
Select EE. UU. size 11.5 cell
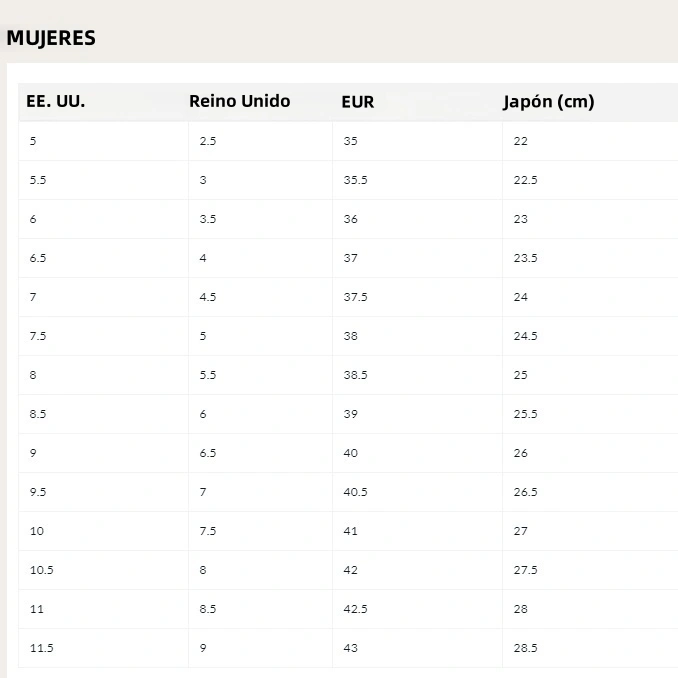point(41,648)
